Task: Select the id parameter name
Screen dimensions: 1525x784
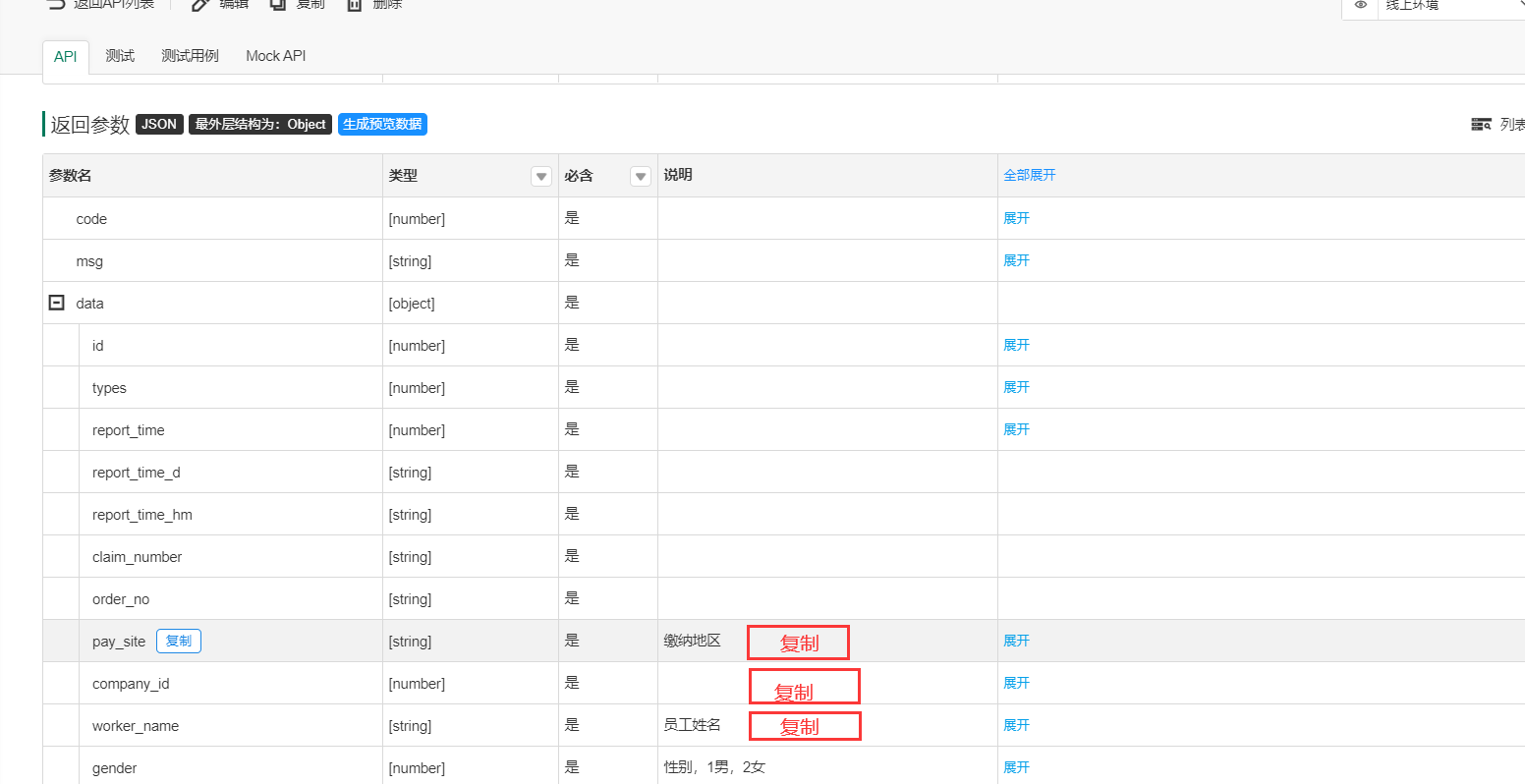Action: tap(97, 346)
